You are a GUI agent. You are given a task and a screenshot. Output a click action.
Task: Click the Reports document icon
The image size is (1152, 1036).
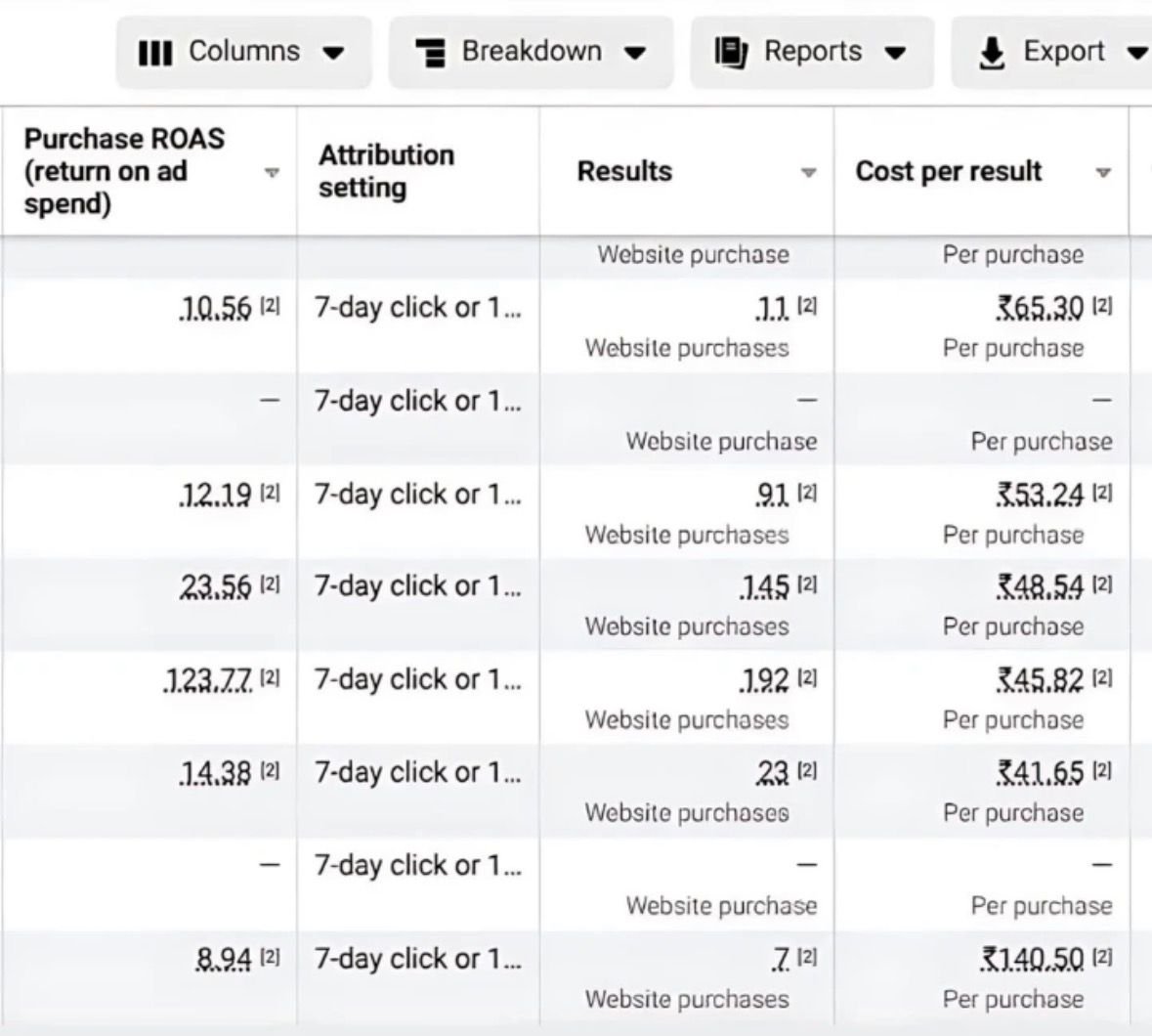pos(731,51)
